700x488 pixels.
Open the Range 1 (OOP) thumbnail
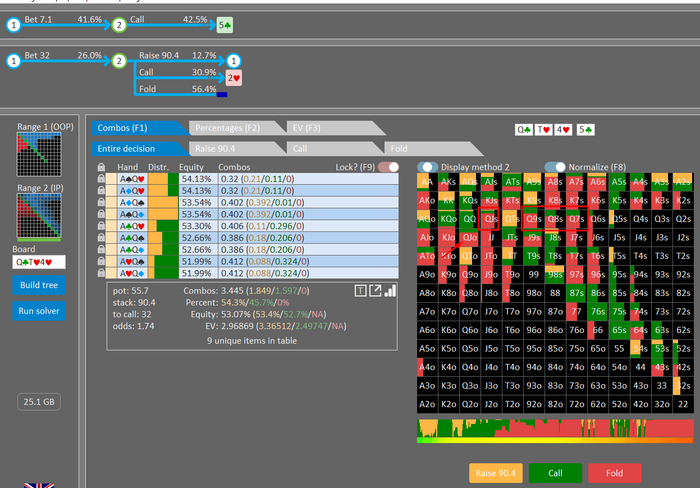pyautogui.click(x=39, y=155)
